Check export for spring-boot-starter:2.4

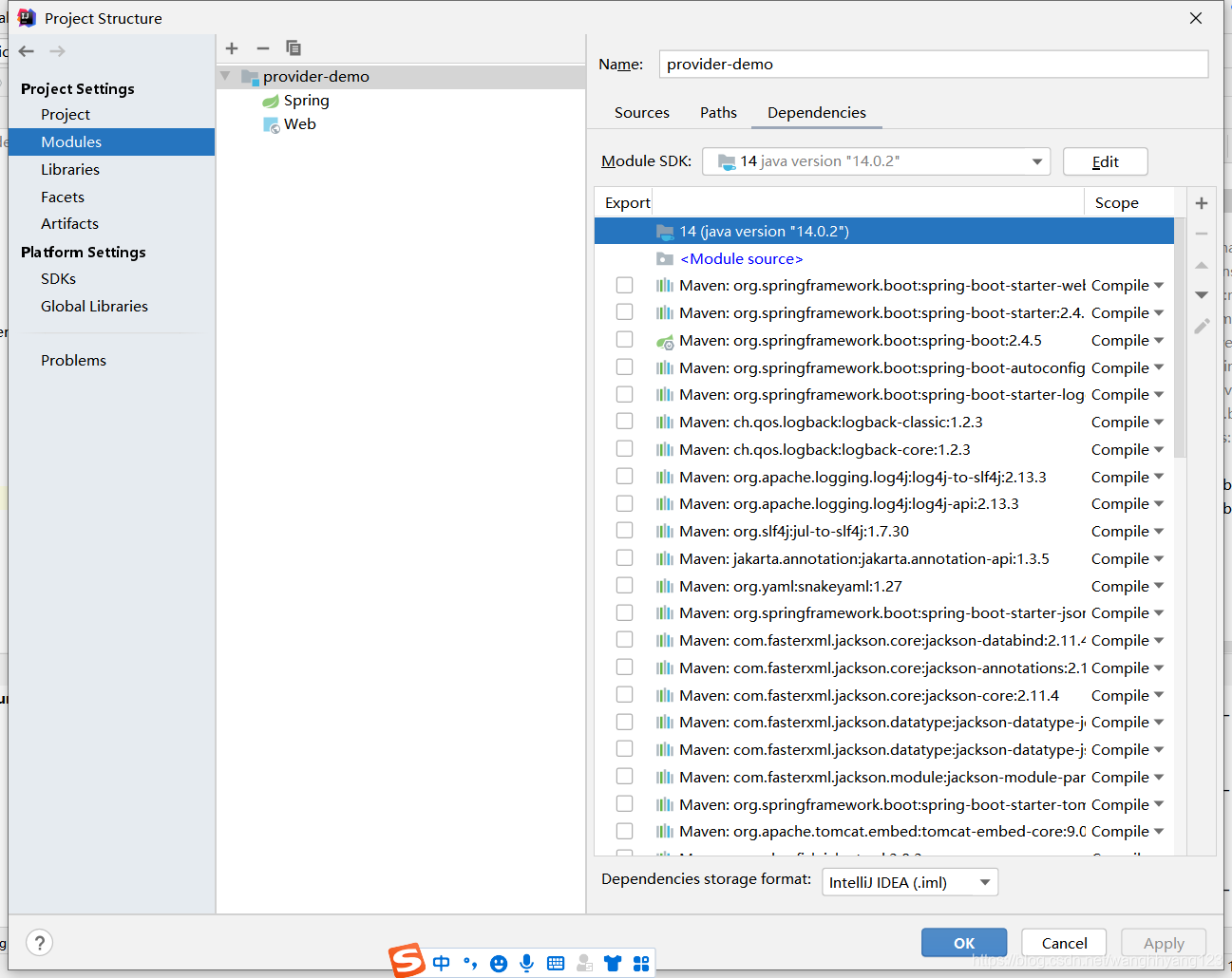click(x=624, y=312)
